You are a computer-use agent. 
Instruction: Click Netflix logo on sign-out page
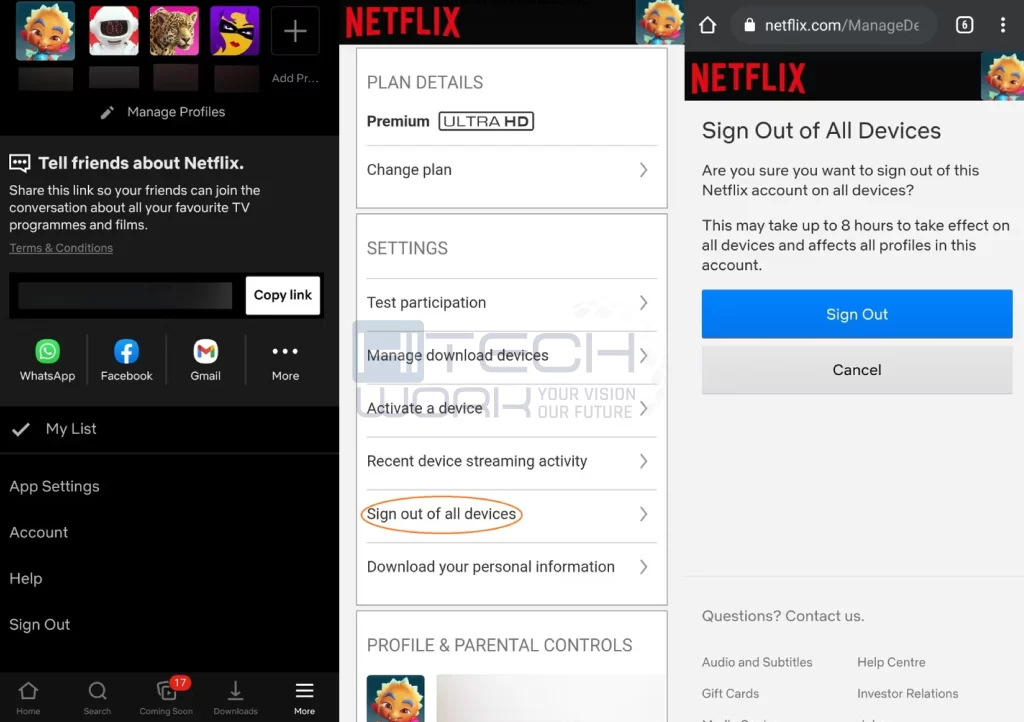[x=748, y=78]
